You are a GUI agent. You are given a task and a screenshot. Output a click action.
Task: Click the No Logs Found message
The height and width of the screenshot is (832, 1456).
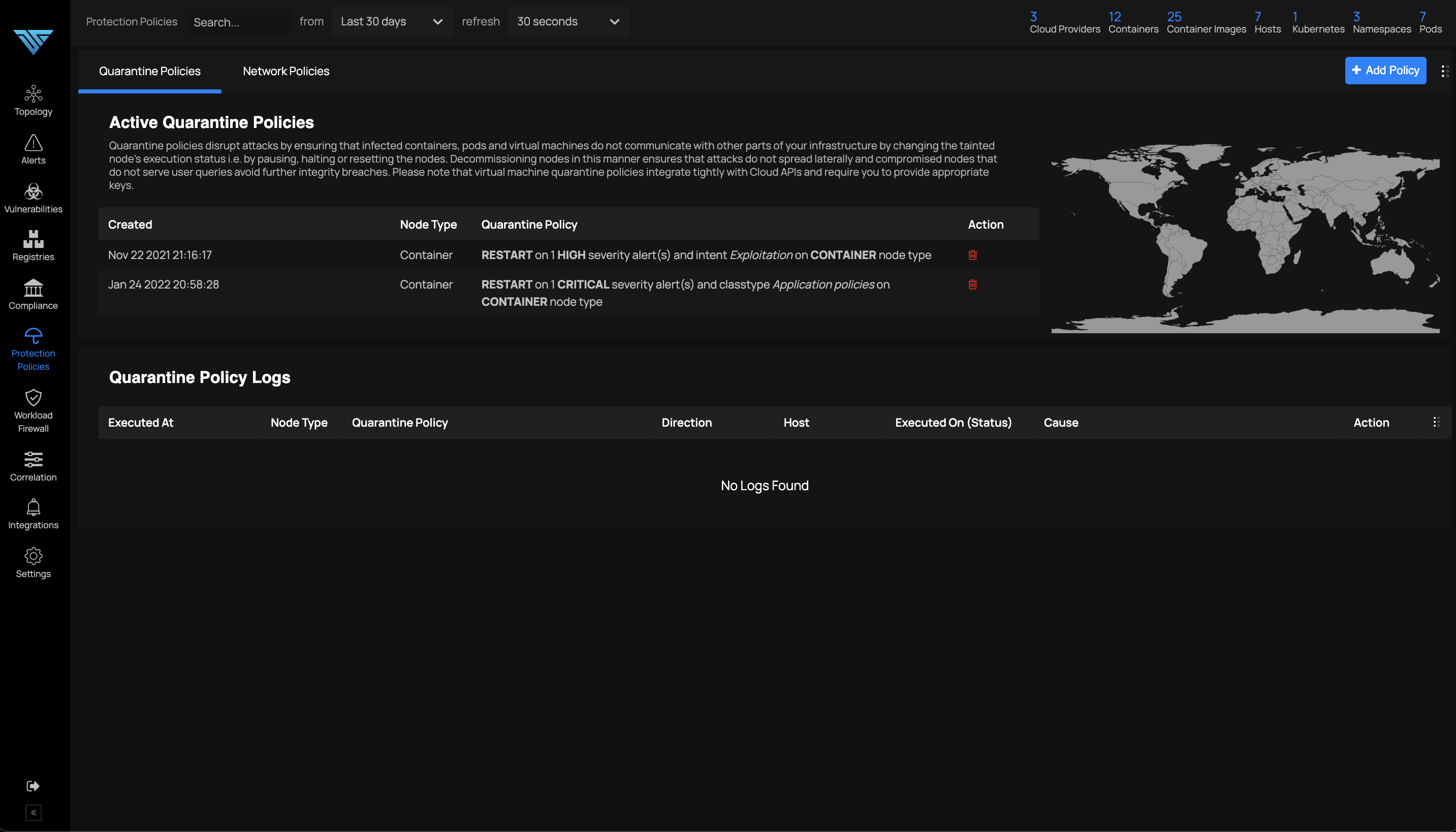coord(765,485)
